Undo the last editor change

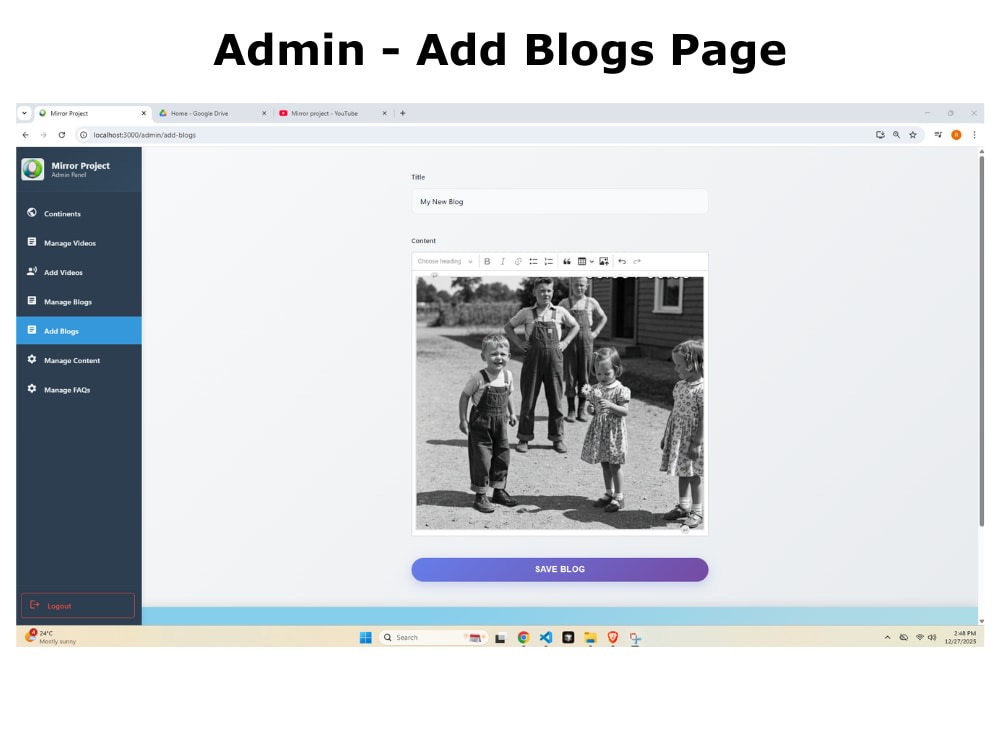click(622, 261)
